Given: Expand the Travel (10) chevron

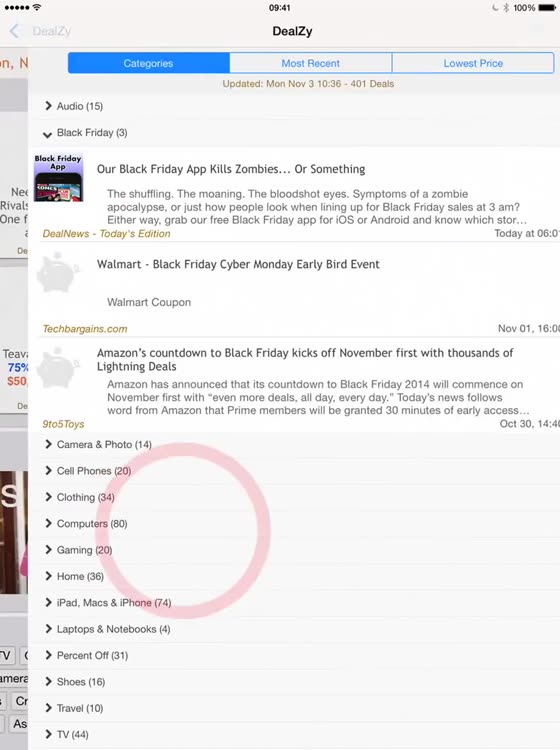Looking at the screenshot, I should (x=48, y=707).
